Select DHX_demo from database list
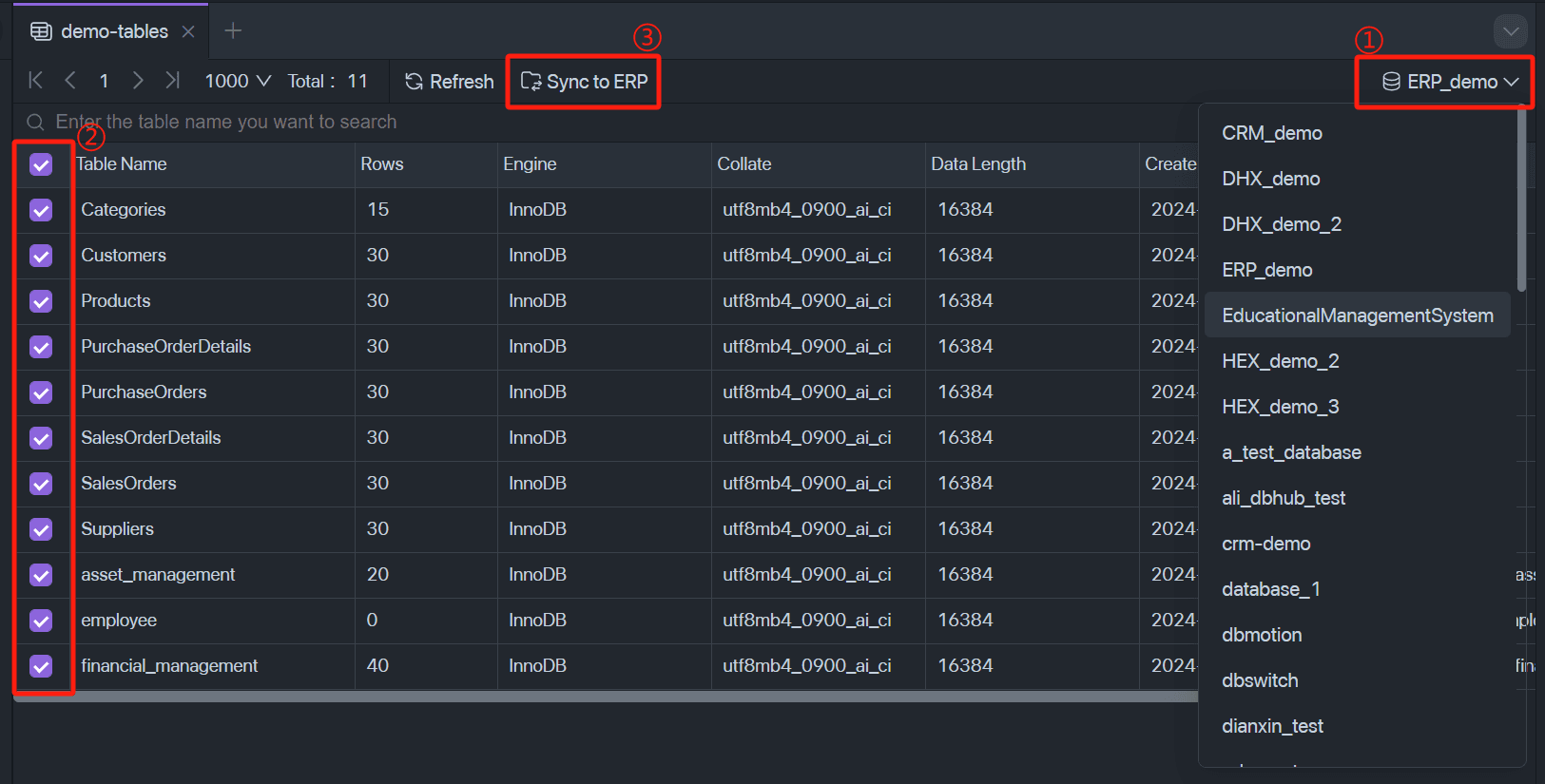This screenshot has width=1545, height=784. pos(1357,179)
